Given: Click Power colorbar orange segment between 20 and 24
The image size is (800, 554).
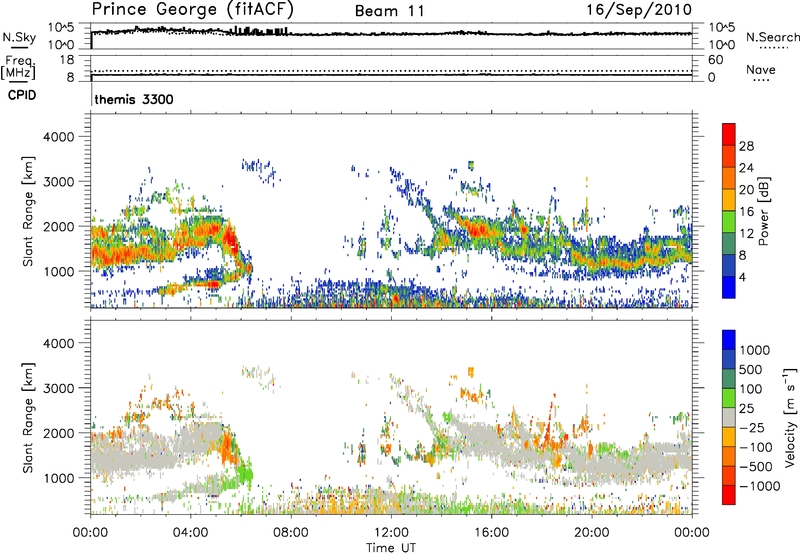Looking at the screenshot, I should 729,178.
